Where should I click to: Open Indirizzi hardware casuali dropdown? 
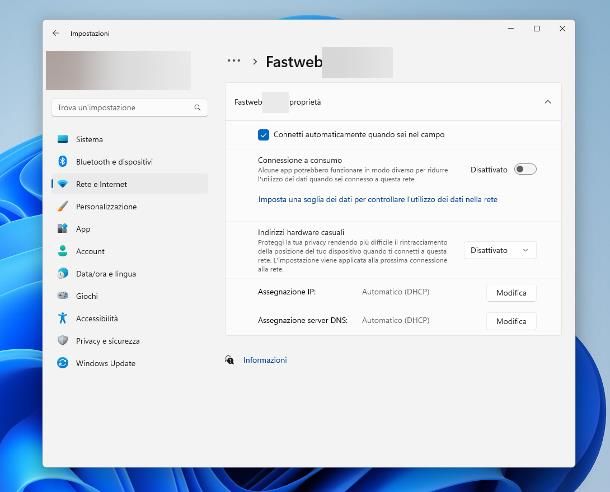point(500,250)
